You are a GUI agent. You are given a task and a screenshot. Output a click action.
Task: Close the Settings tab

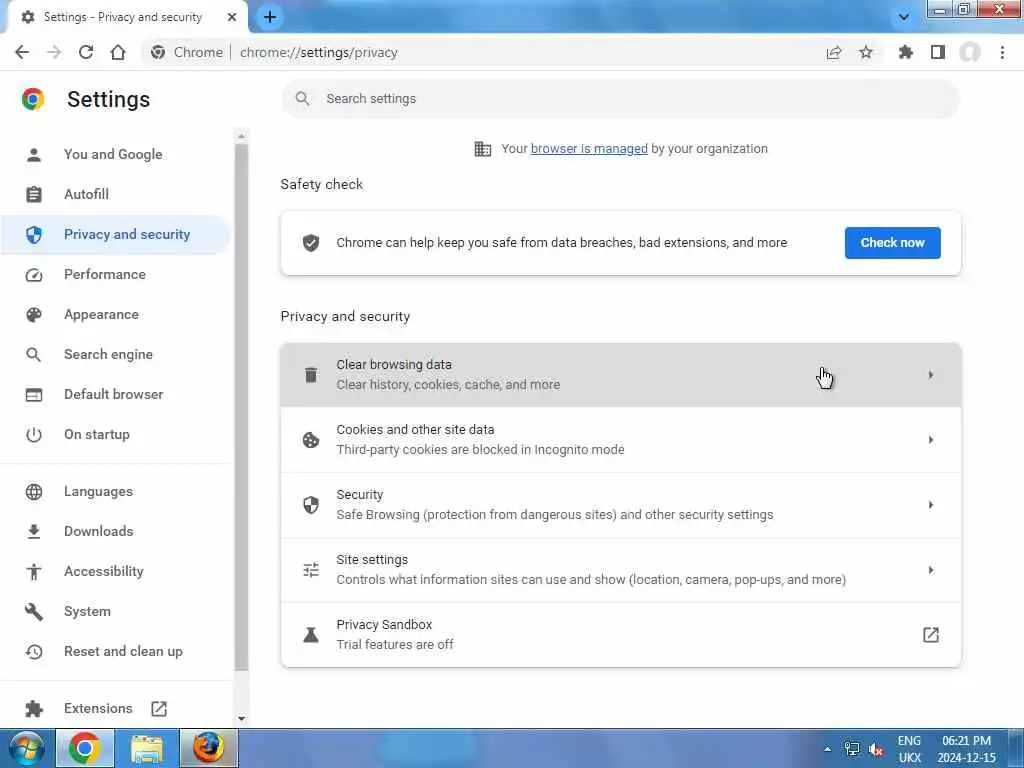coord(232,17)
